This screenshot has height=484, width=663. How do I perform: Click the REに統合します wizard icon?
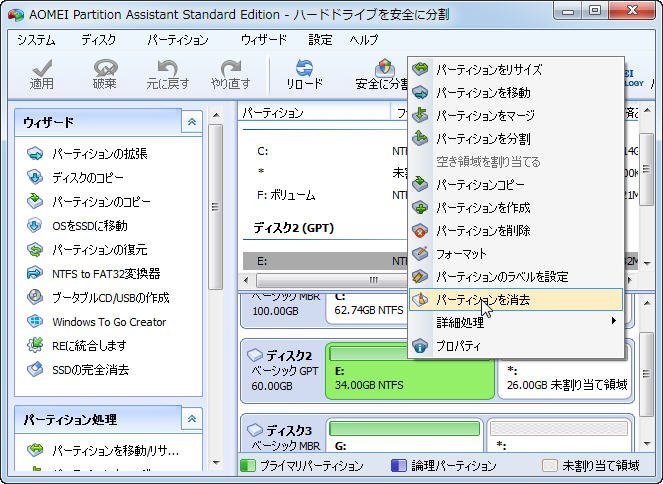pos(35,345)
